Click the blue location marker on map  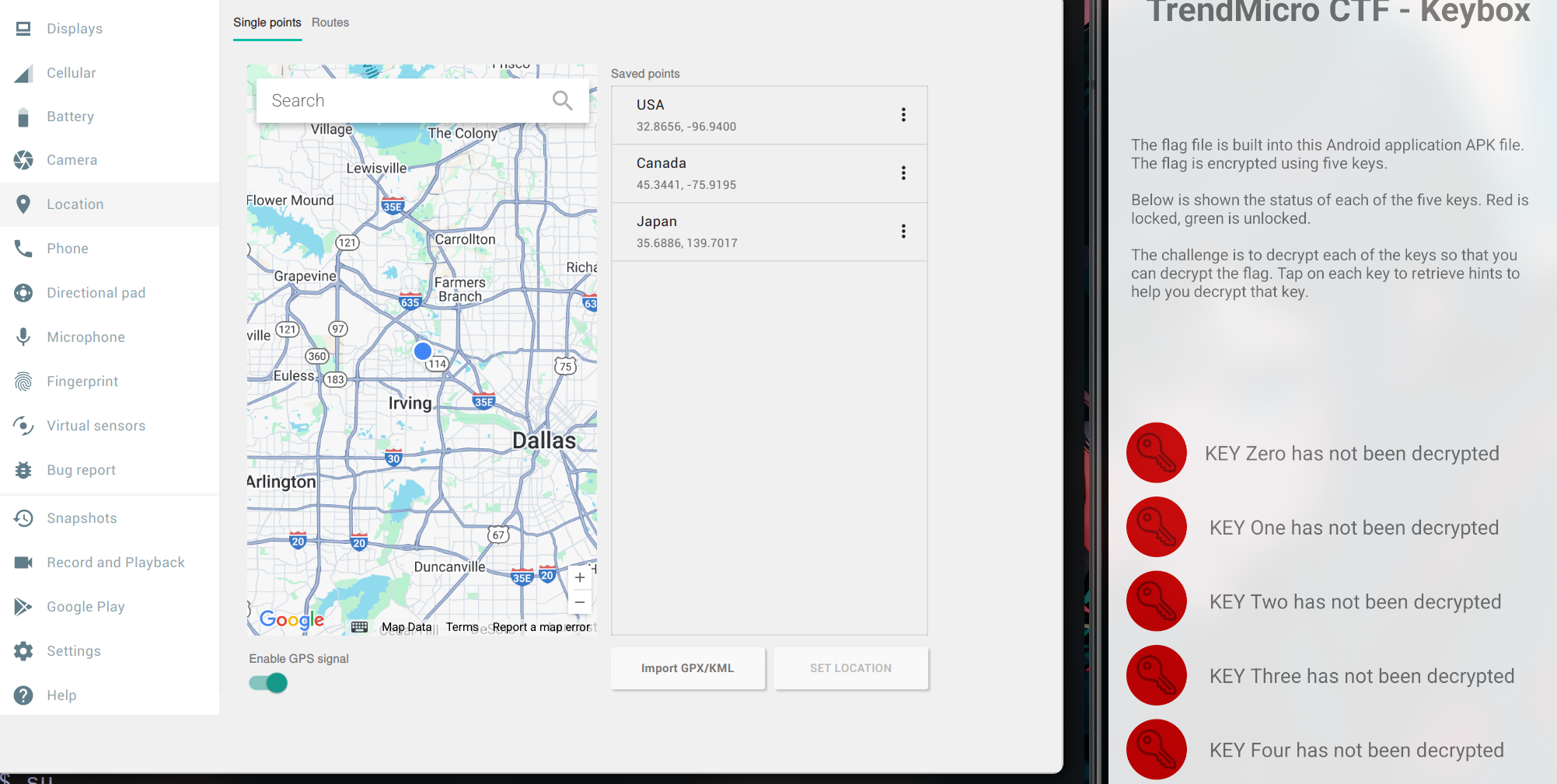[x=423, y=351]
